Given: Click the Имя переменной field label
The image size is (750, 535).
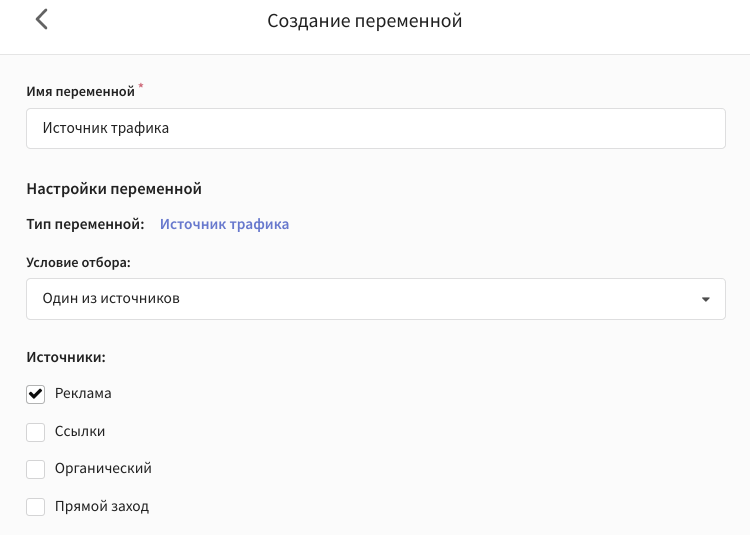Looking at the screenshot, I should pos(80,91).
